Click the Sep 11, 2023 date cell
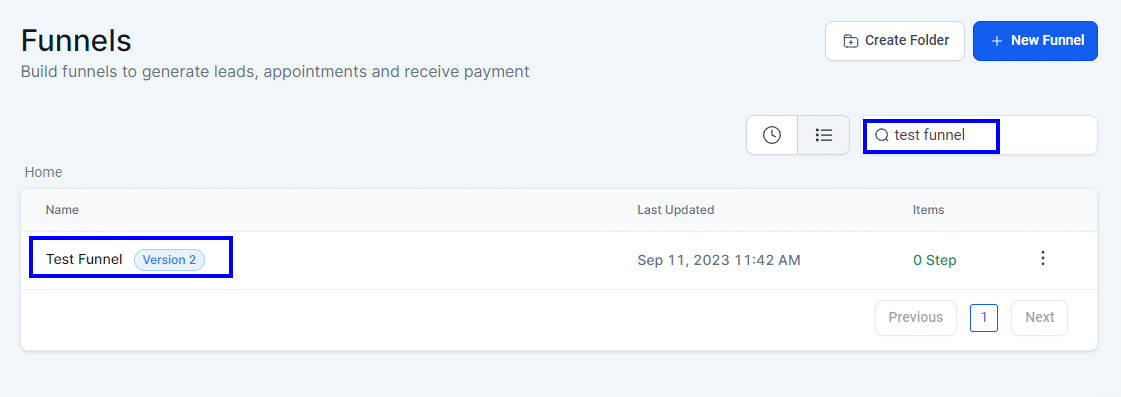 (718, 260)
